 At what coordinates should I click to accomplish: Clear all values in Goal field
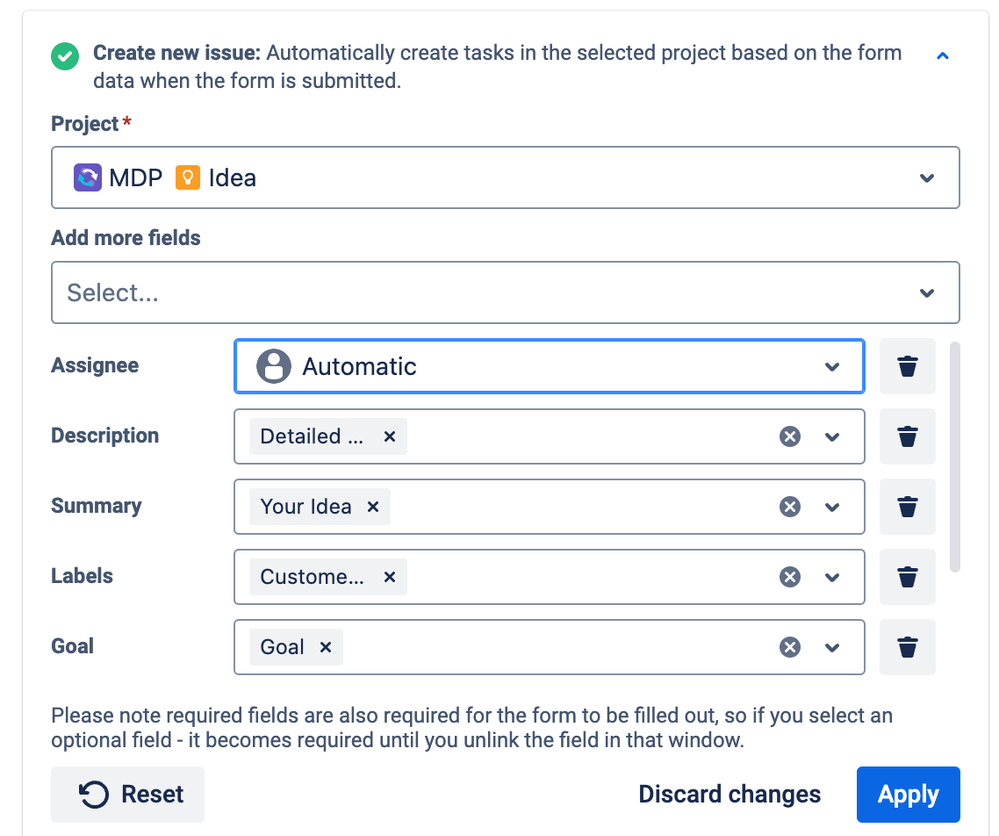pos(790,647)
